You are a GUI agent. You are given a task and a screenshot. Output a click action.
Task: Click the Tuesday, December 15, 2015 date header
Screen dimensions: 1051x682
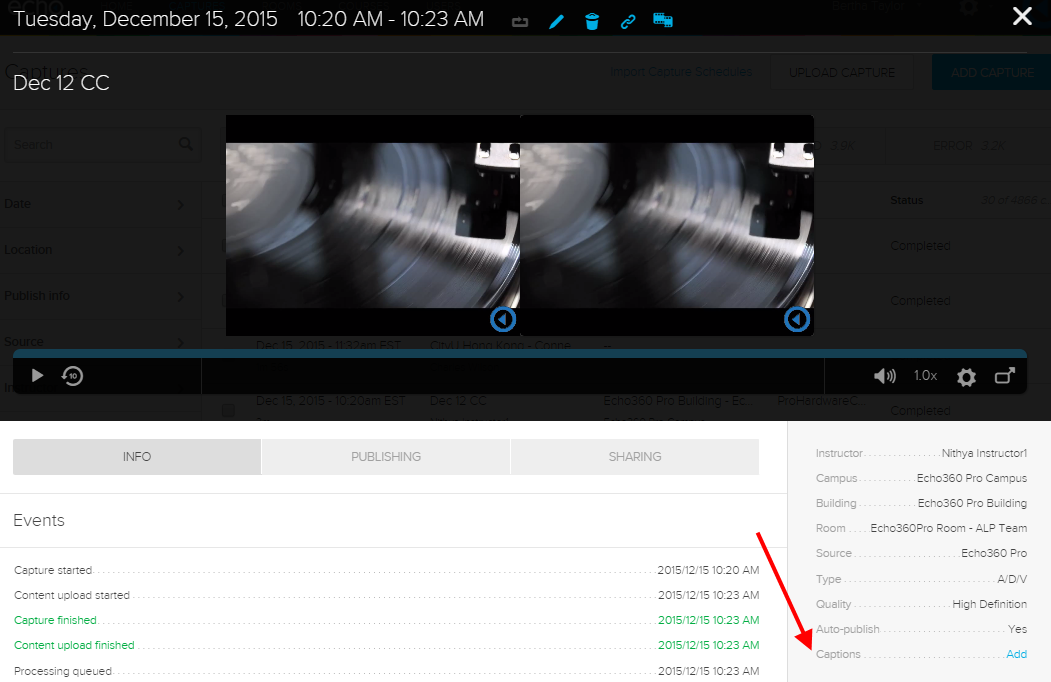tap(145, 19)
